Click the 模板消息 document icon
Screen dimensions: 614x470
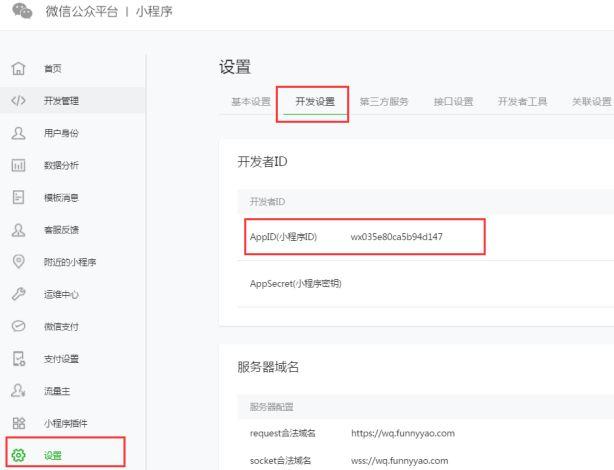(x=18, y=197)
